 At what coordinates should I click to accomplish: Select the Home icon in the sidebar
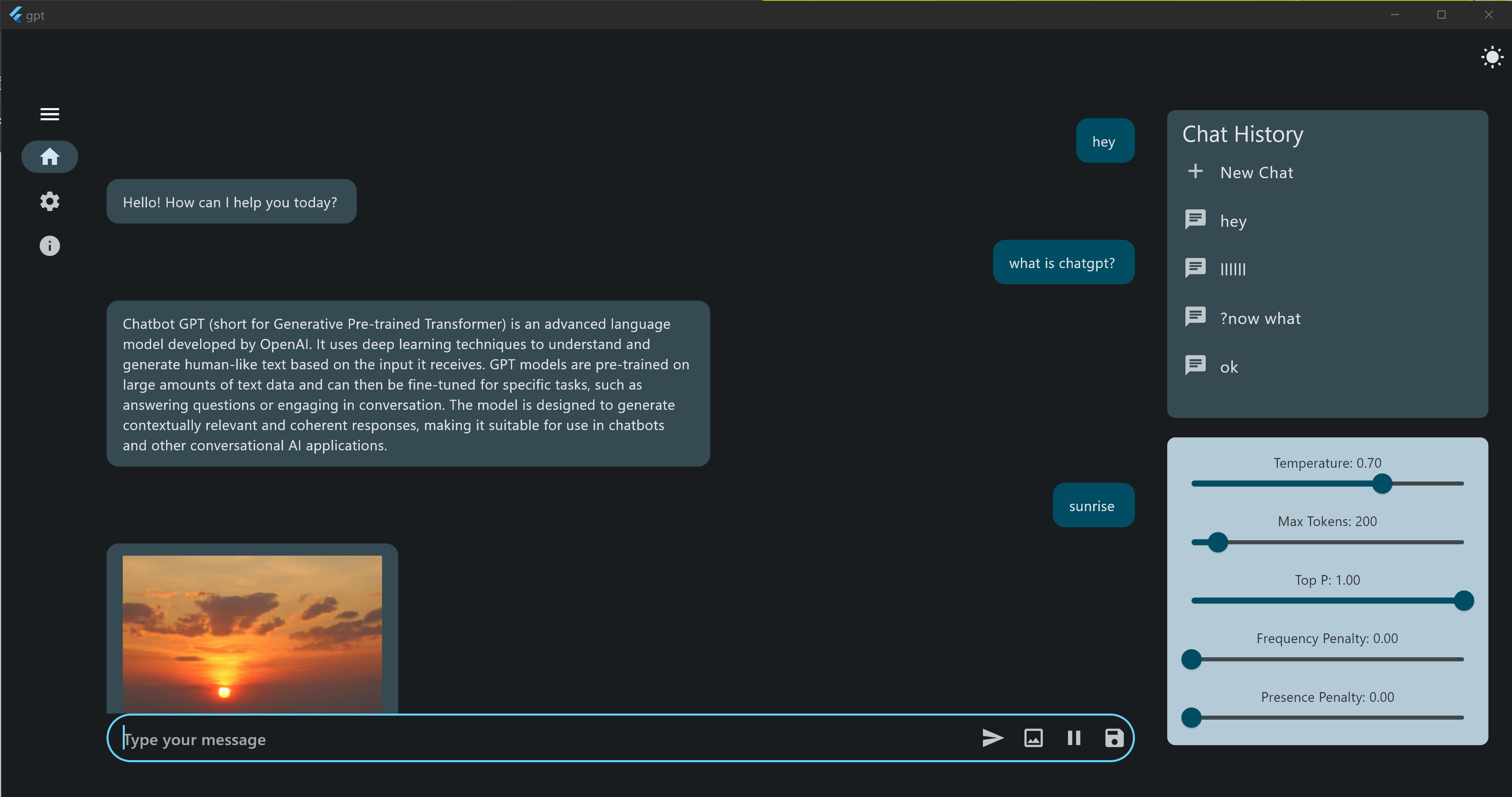49,156
